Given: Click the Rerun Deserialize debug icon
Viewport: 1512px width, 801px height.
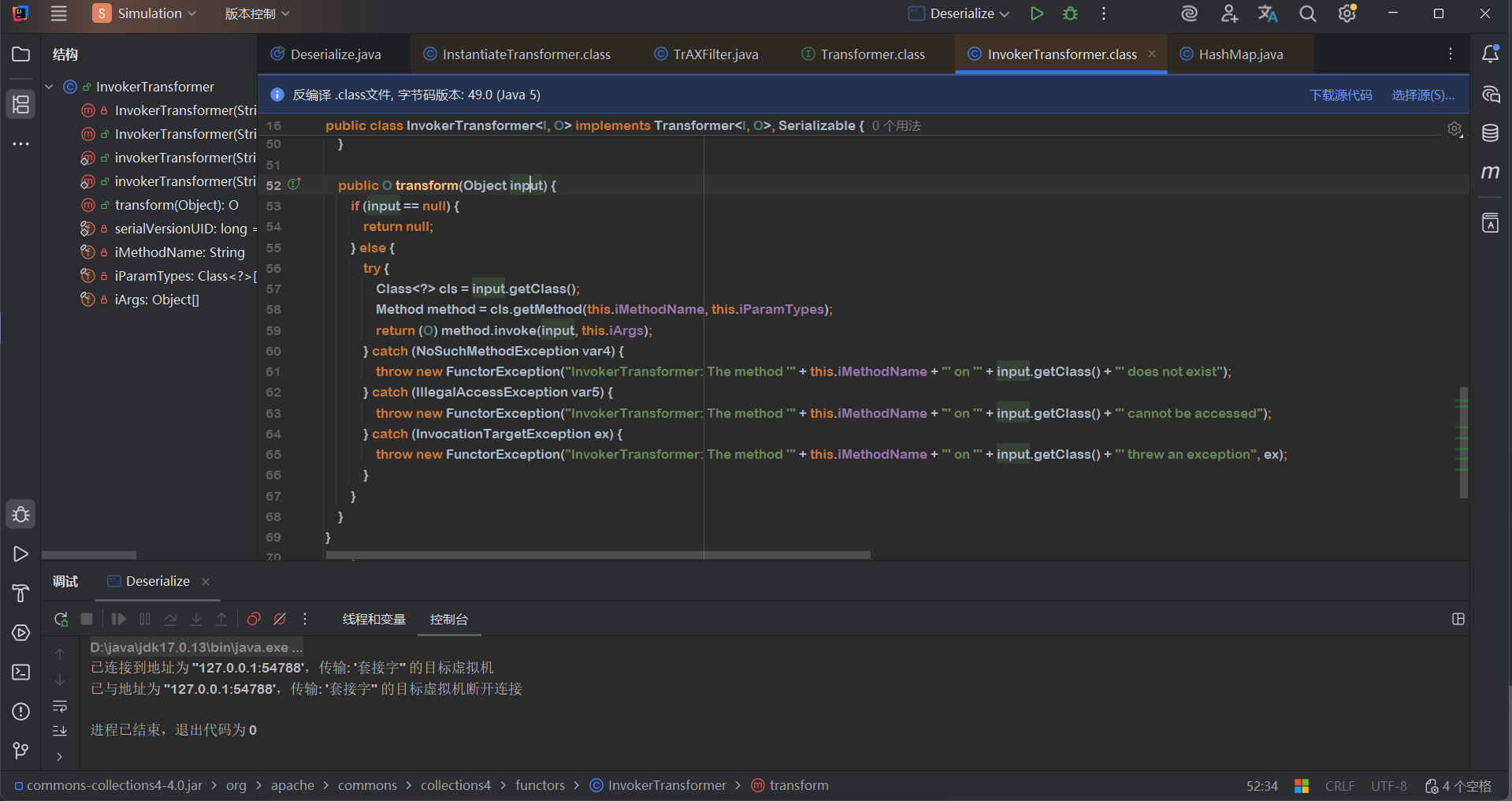Looking at the screenshot, I should [x=61, y=620].
